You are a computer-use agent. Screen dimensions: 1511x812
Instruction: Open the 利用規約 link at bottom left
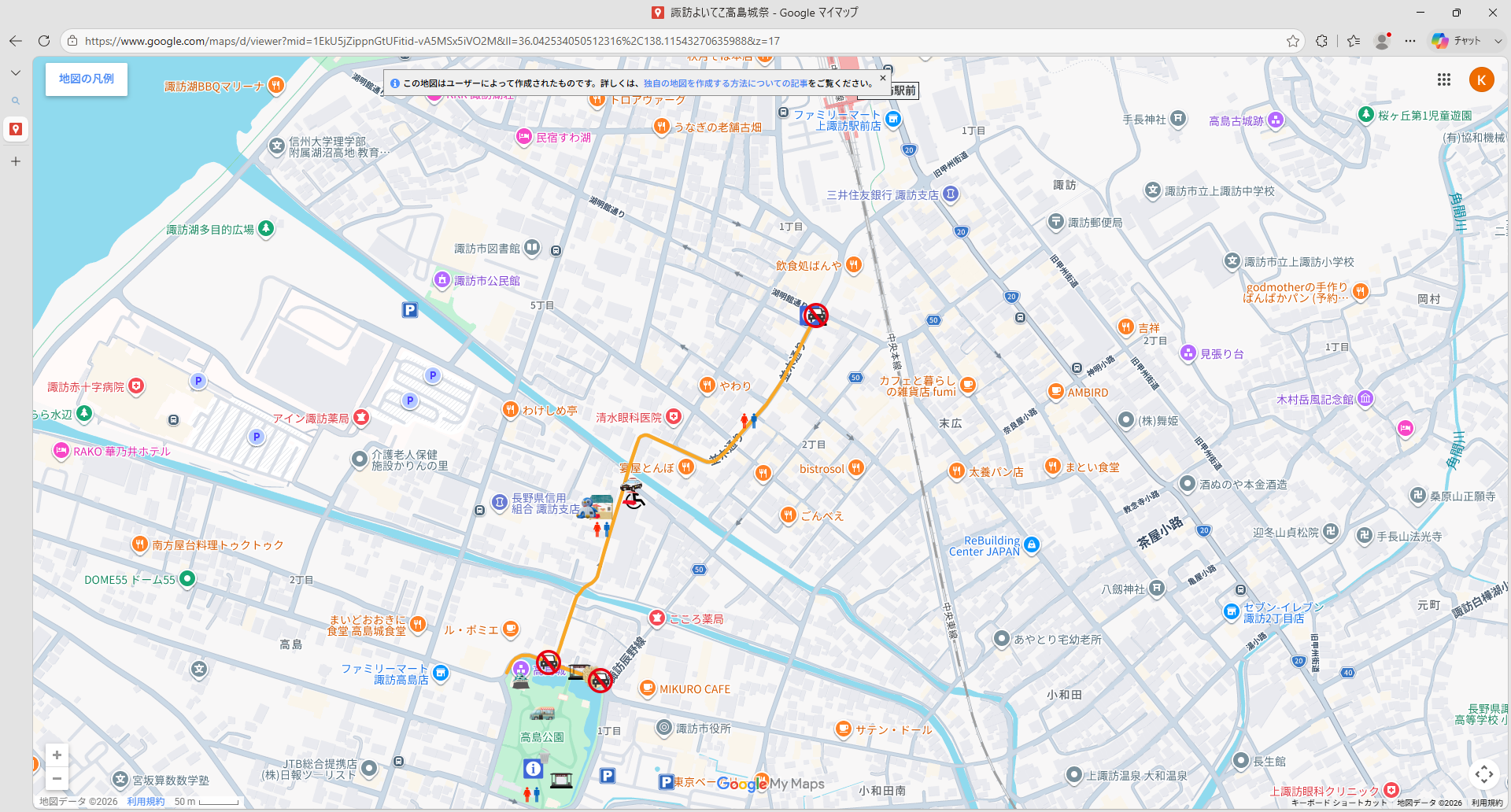pyautogui.click(x=146, y=802)
